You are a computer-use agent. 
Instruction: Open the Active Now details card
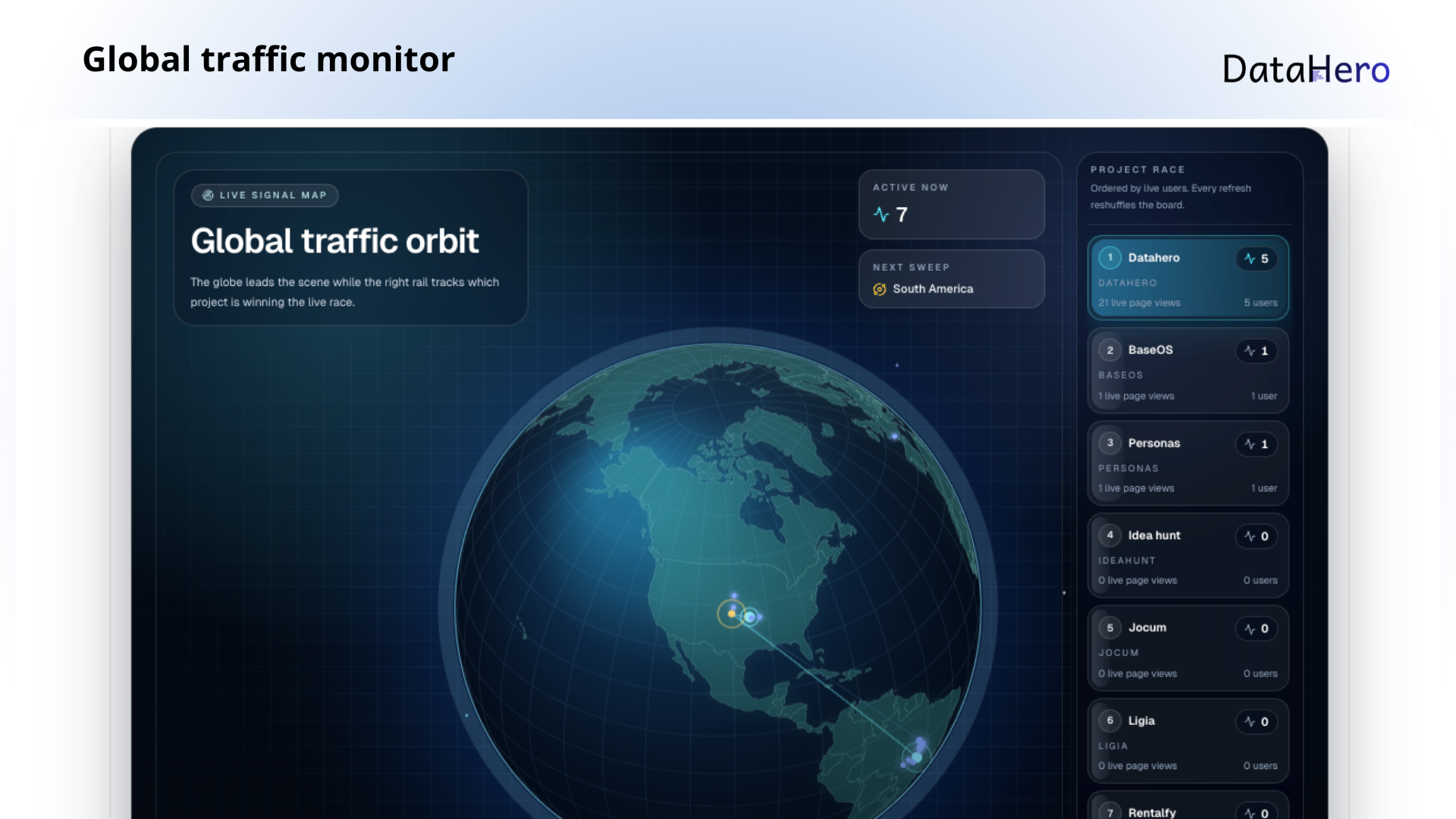point(952,204)
